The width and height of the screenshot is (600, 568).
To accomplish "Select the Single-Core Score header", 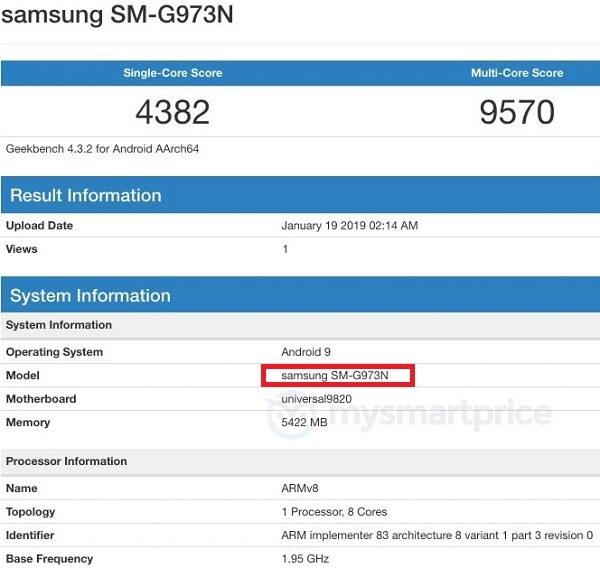I will pos(173,73).
